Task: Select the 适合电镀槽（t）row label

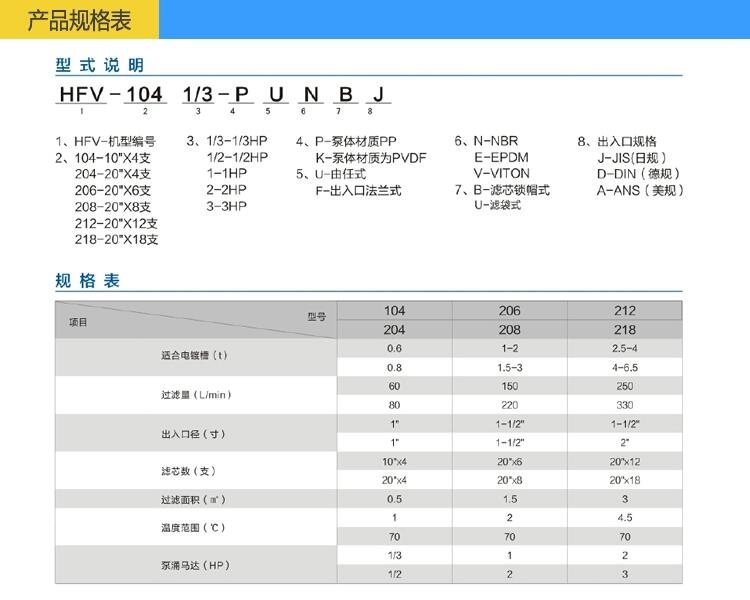Action: click(x=194, y=357)
